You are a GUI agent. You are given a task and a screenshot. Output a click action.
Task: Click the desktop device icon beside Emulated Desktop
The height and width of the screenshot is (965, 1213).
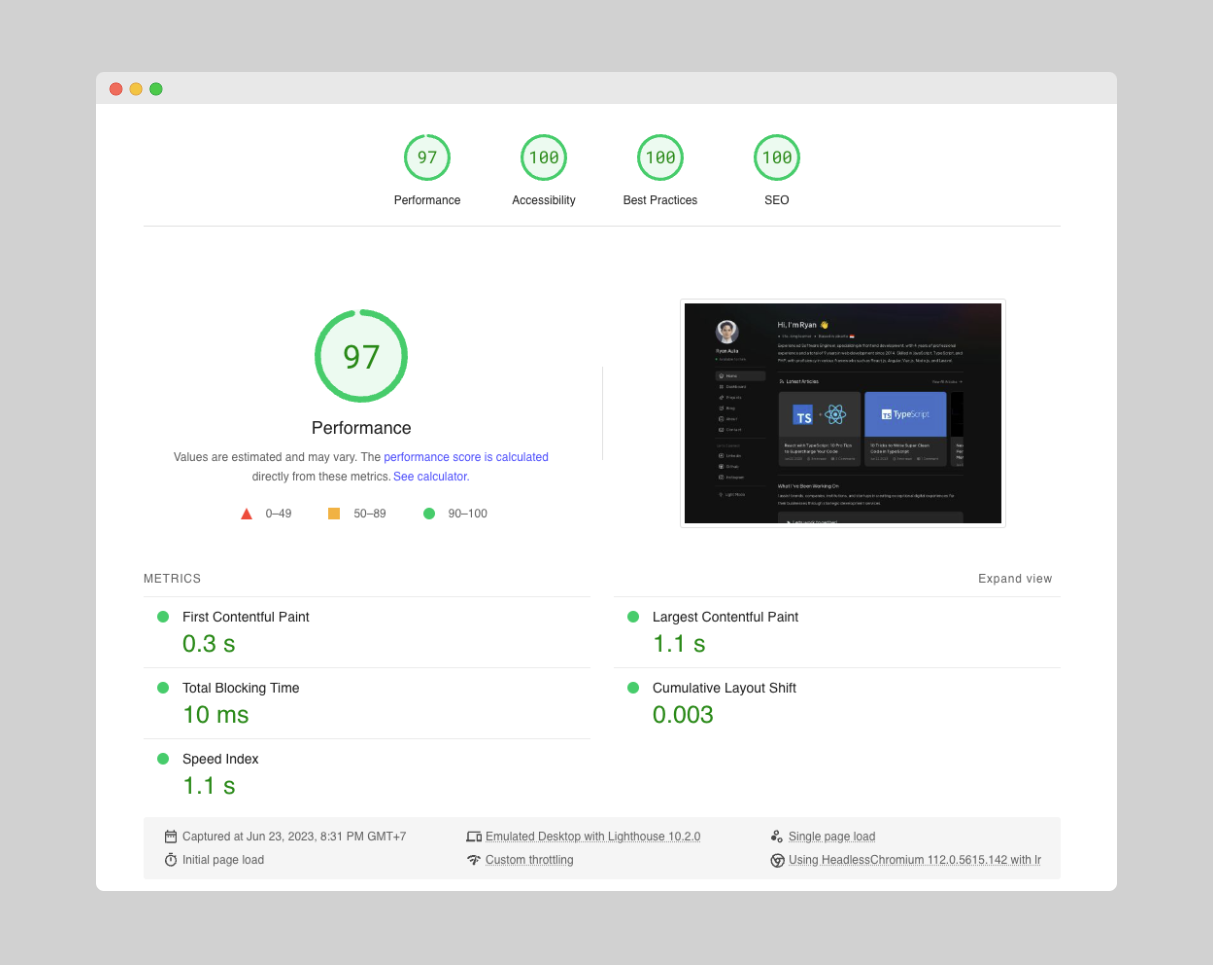(473, 836)
